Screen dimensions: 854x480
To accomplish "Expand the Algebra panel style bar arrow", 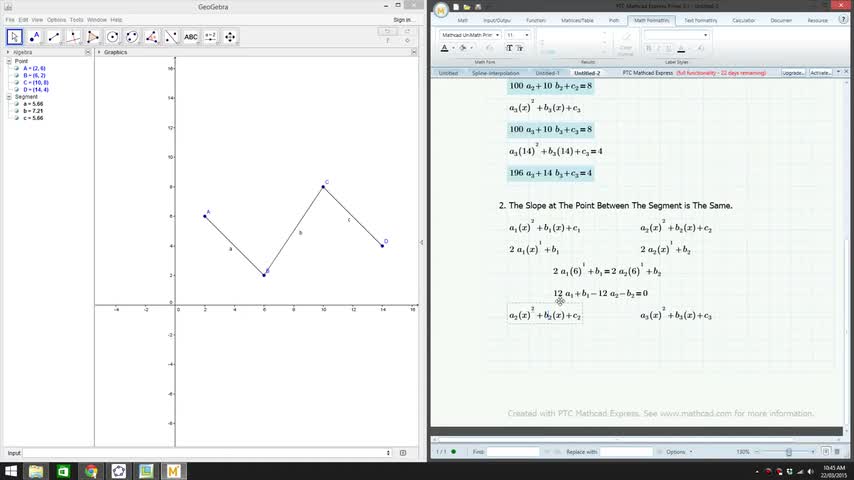I will pos(8,52).
